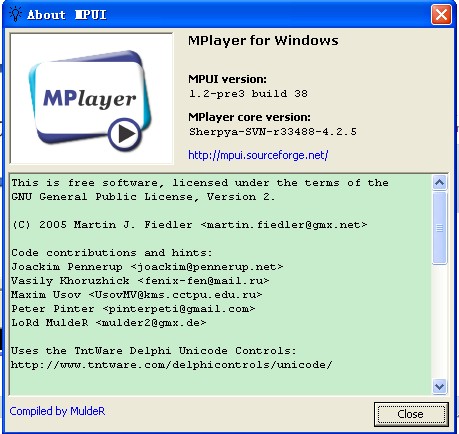The image size is (459, 434).
Task: Close the About MPUI dialog with X
Action: (x=441, y=15)
